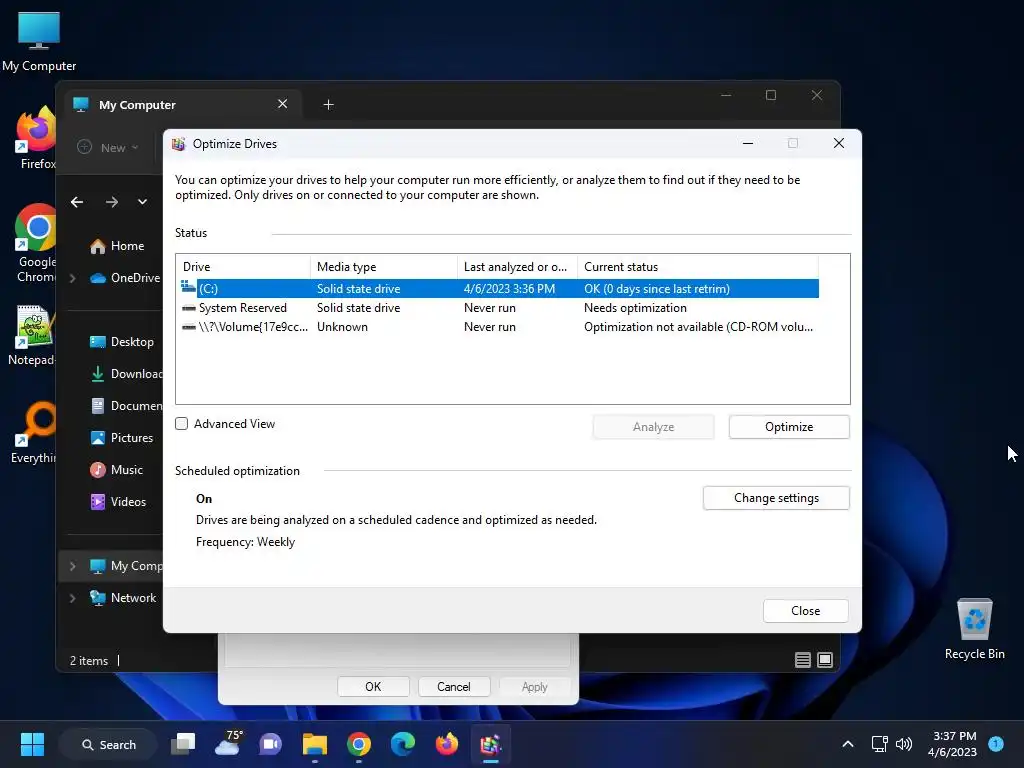Click OK in the properties dialog behind
Screen dimensions: 1024x768
[373, 686]
